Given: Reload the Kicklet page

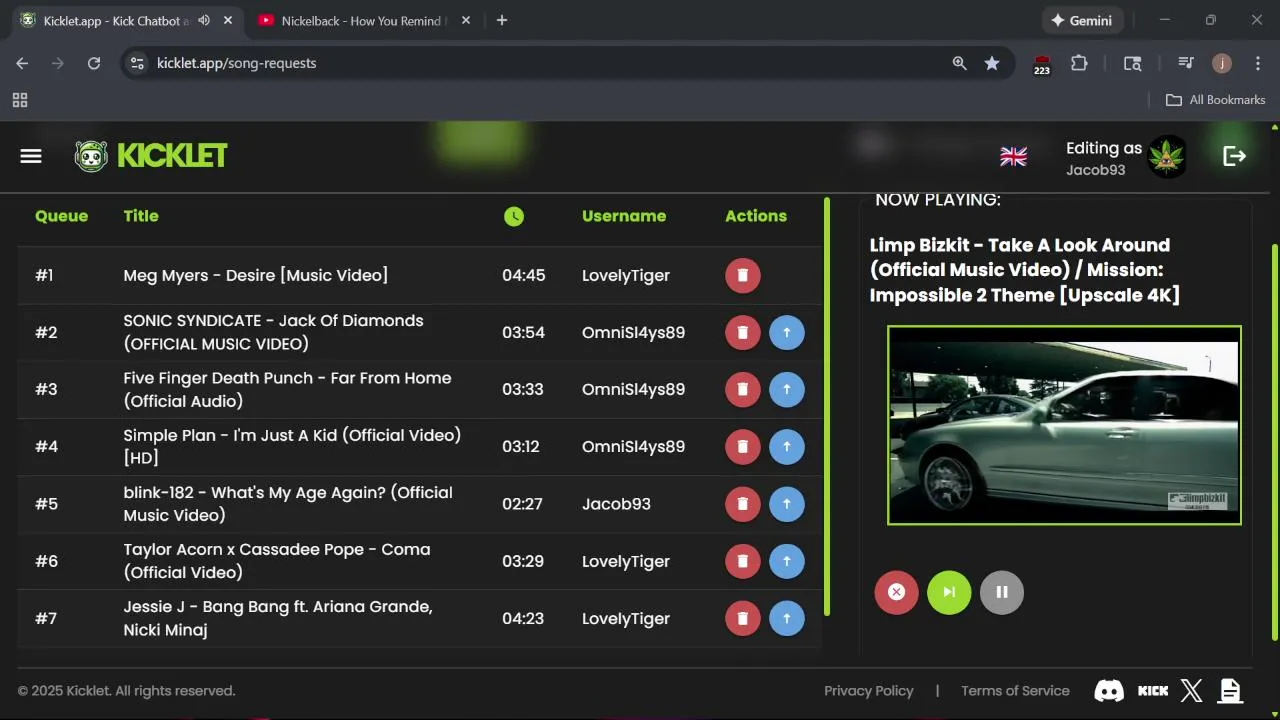Looking at the screenshot, I should [94, 63].
